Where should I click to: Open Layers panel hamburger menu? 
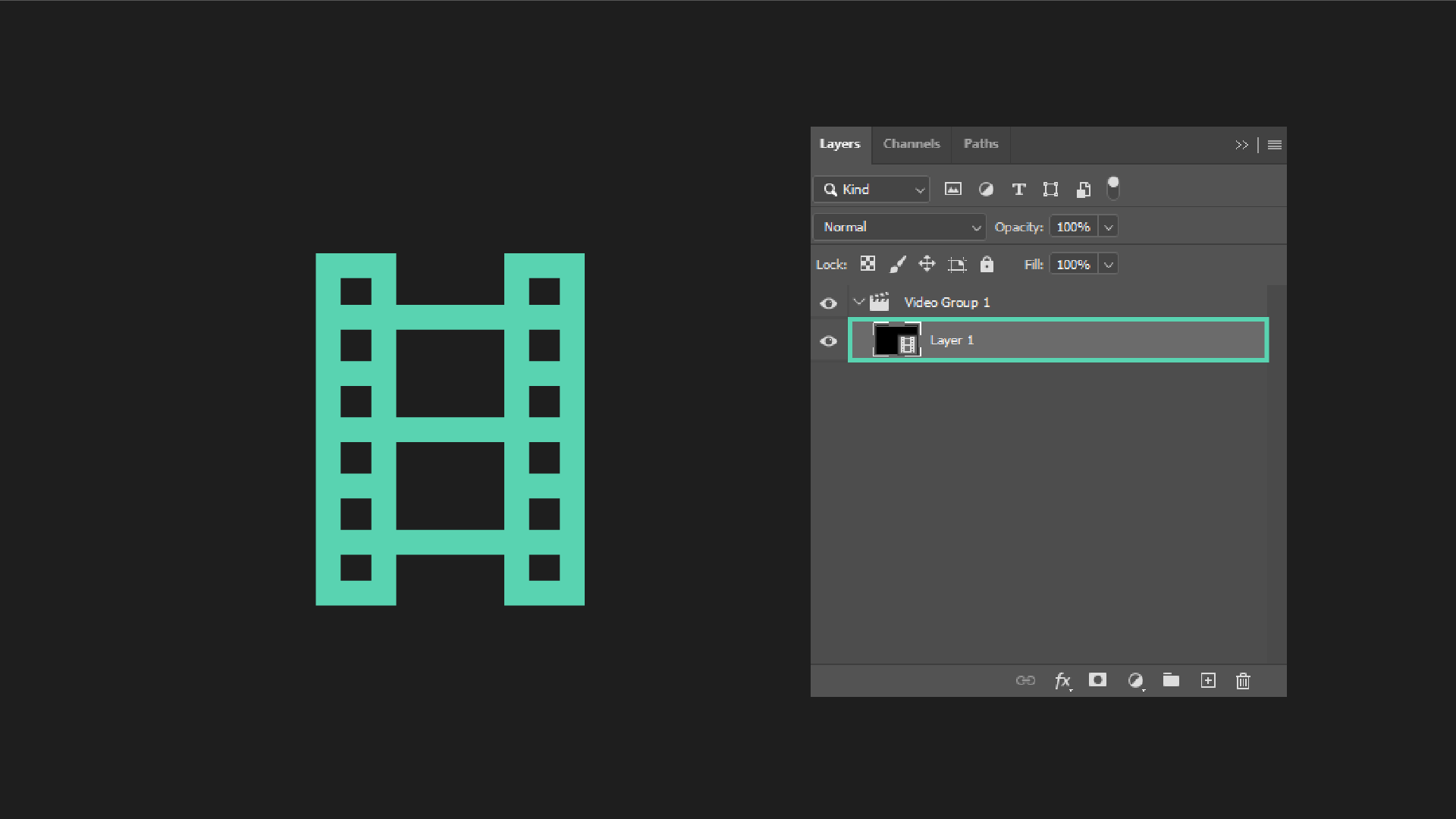pyautogui.click(x=1275, y=145)
